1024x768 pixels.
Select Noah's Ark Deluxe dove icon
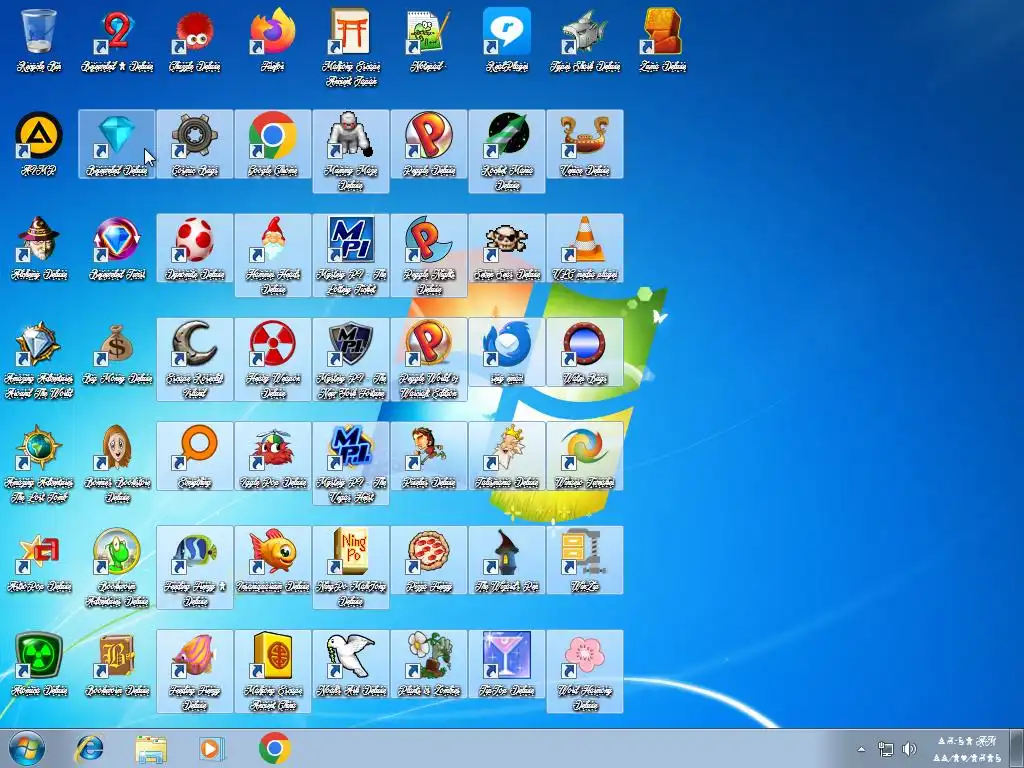(x=351, y=665)
